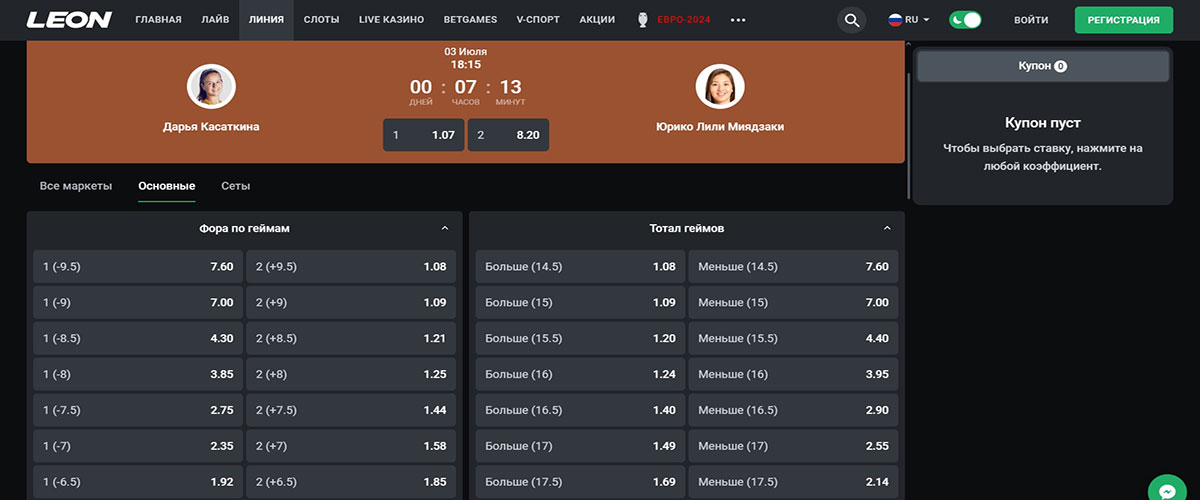
Task: Open the Линия menu item
Action: click(266, 20)
